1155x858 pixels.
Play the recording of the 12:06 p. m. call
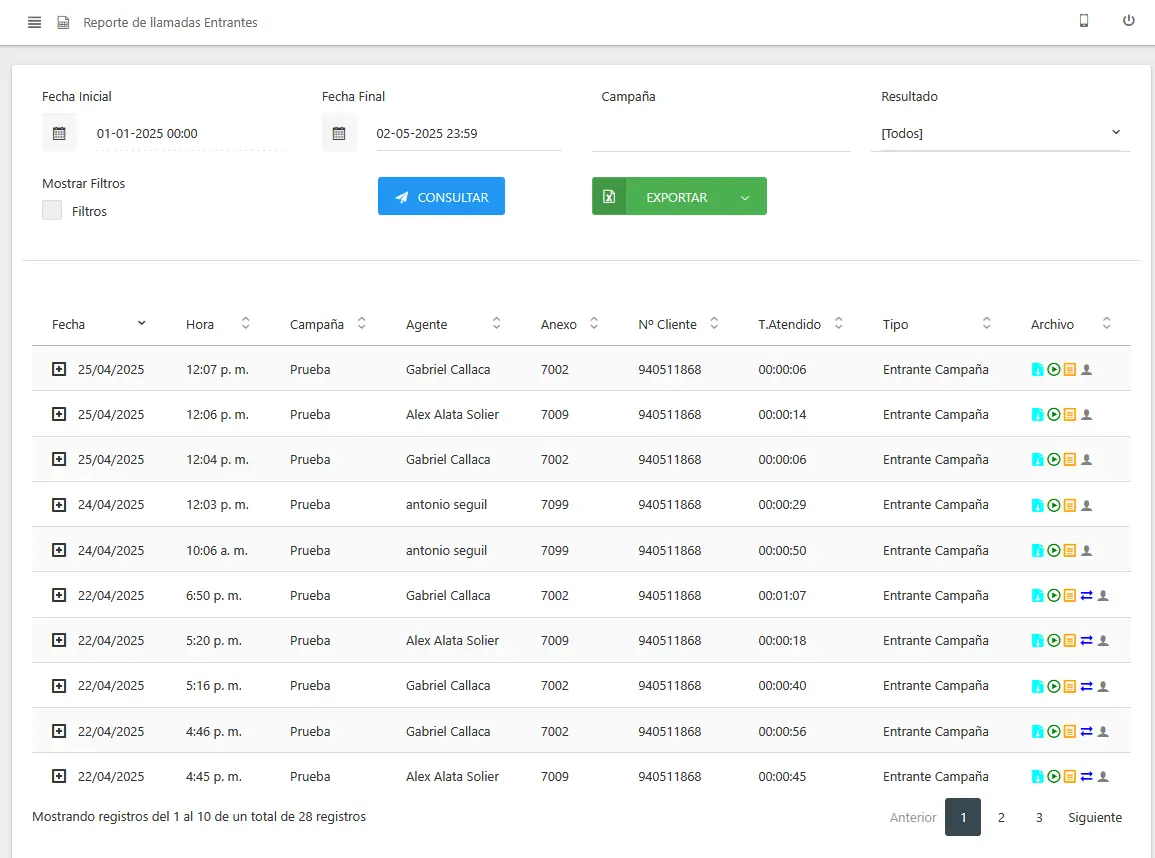1053,415
